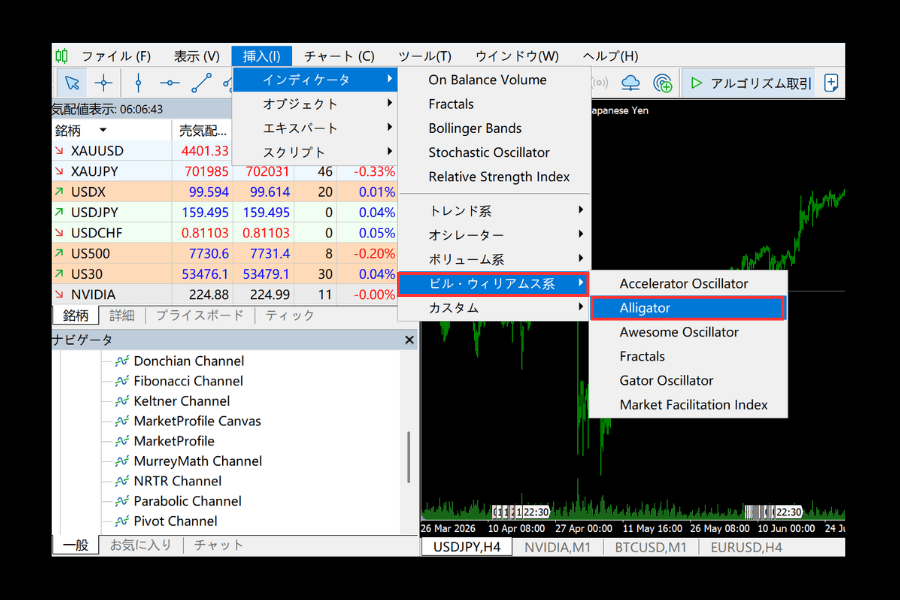Open the 表示 (V) menu
900x600 pixels.
pyautogui.click(x=197, y=56)
